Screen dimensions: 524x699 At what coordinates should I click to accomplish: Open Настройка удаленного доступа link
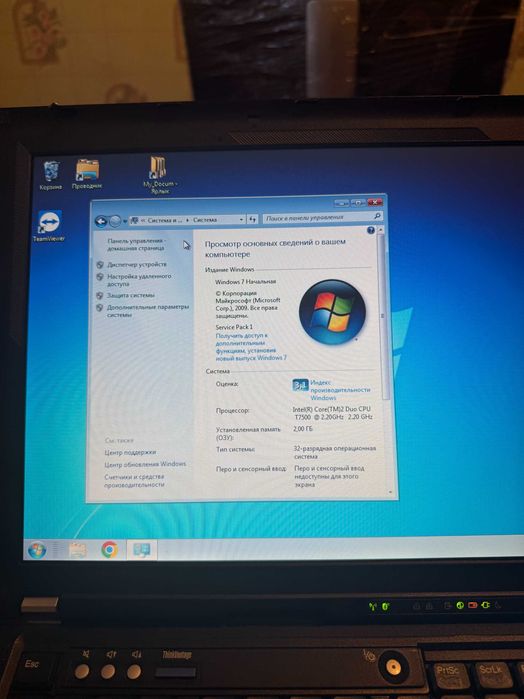(139, 280)
